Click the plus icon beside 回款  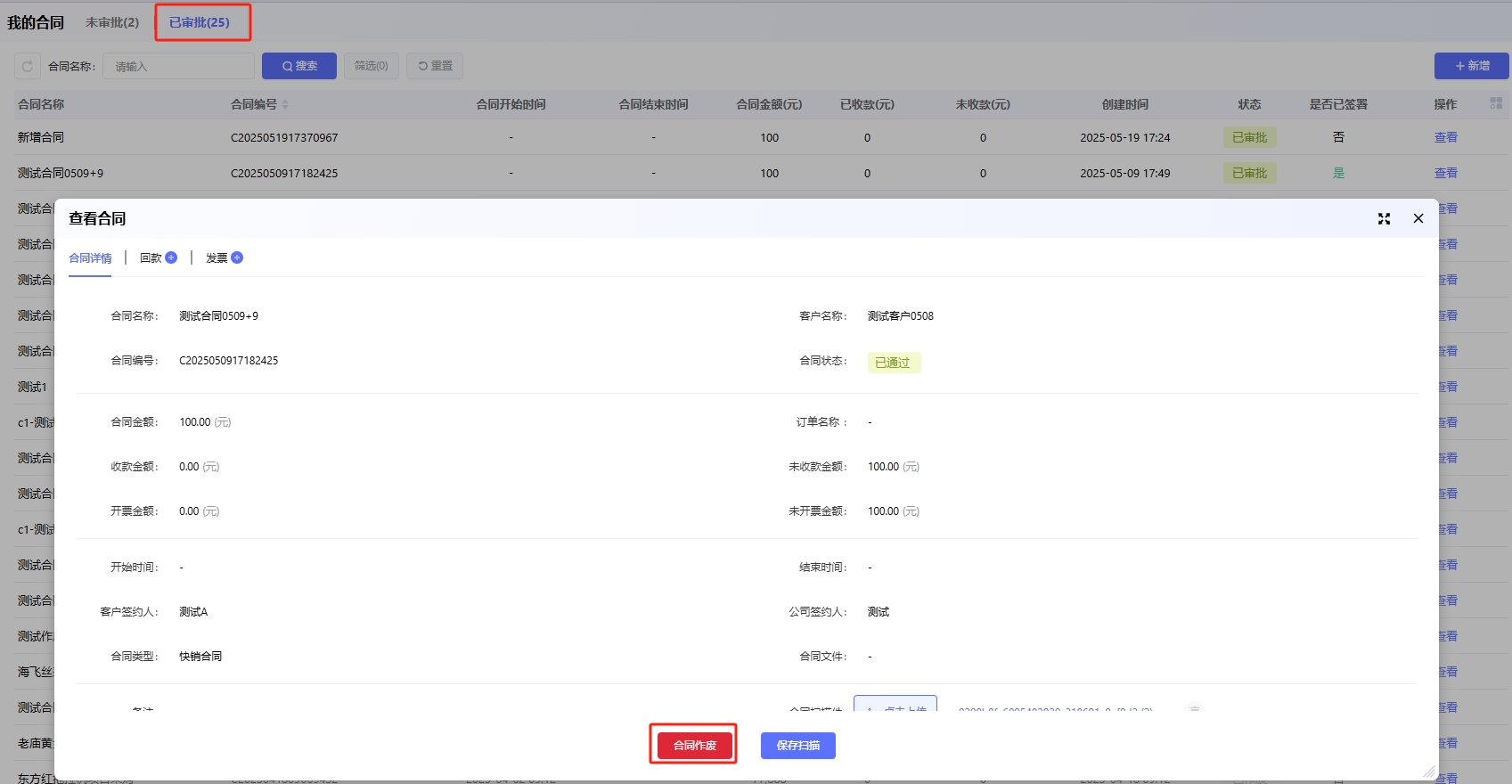(x=171, y=257)
